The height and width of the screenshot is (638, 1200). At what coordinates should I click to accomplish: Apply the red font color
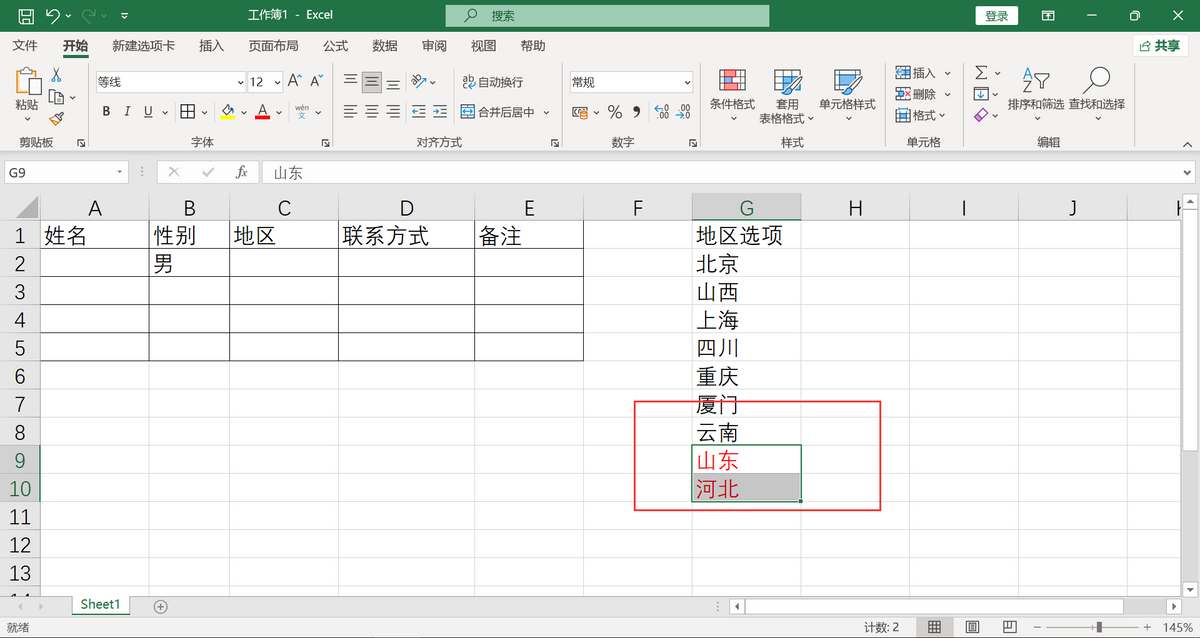tap(263, 112)
